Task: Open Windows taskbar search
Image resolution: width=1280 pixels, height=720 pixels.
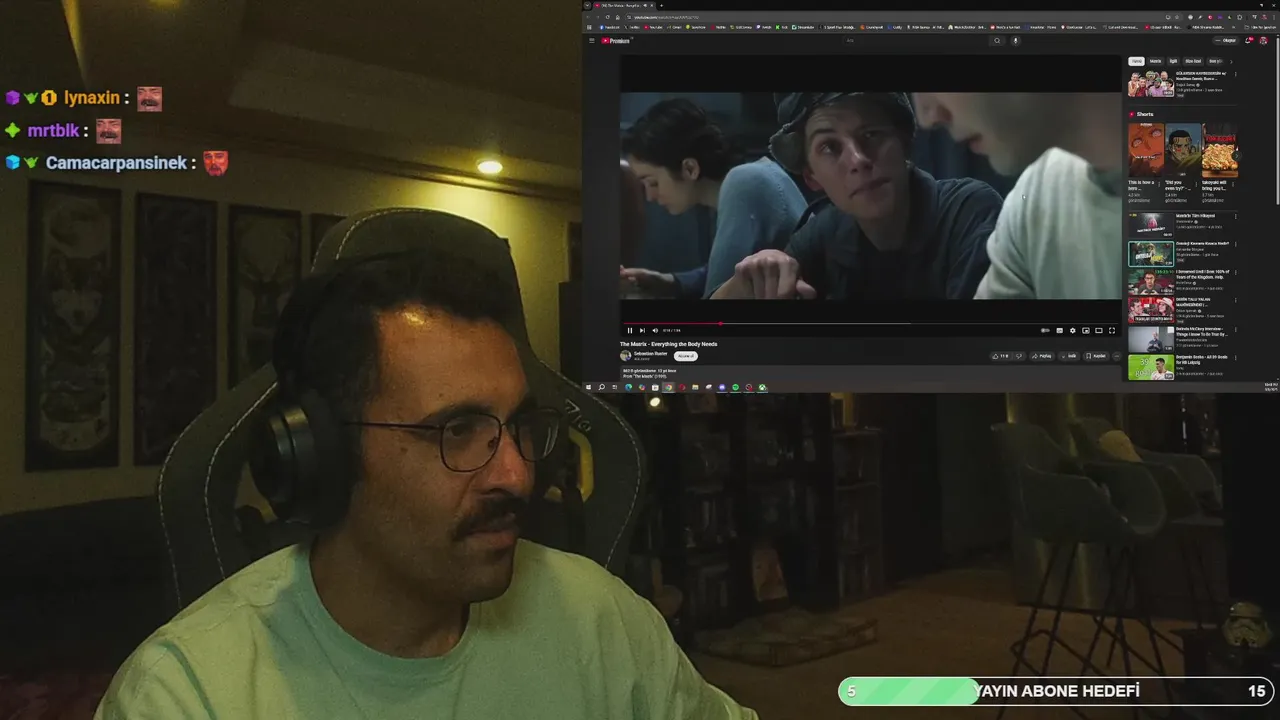Action: point(601,387)
